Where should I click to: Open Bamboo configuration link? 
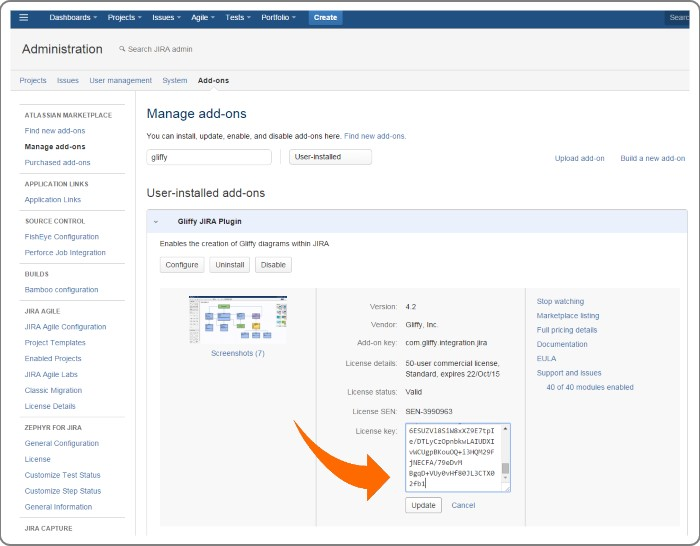[62, 290]
